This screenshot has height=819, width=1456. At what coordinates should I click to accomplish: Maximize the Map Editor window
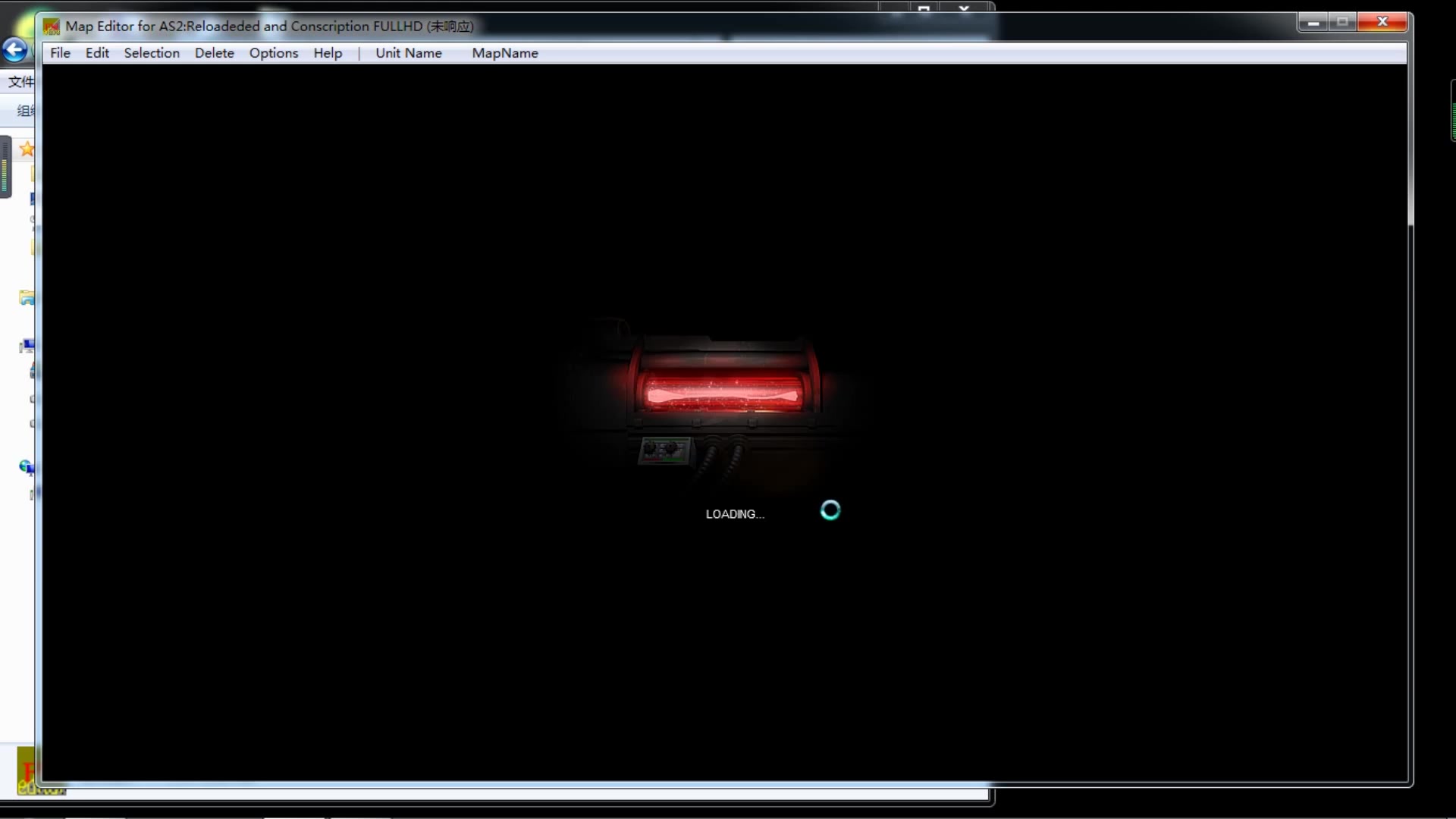(x=1342, y=22)
